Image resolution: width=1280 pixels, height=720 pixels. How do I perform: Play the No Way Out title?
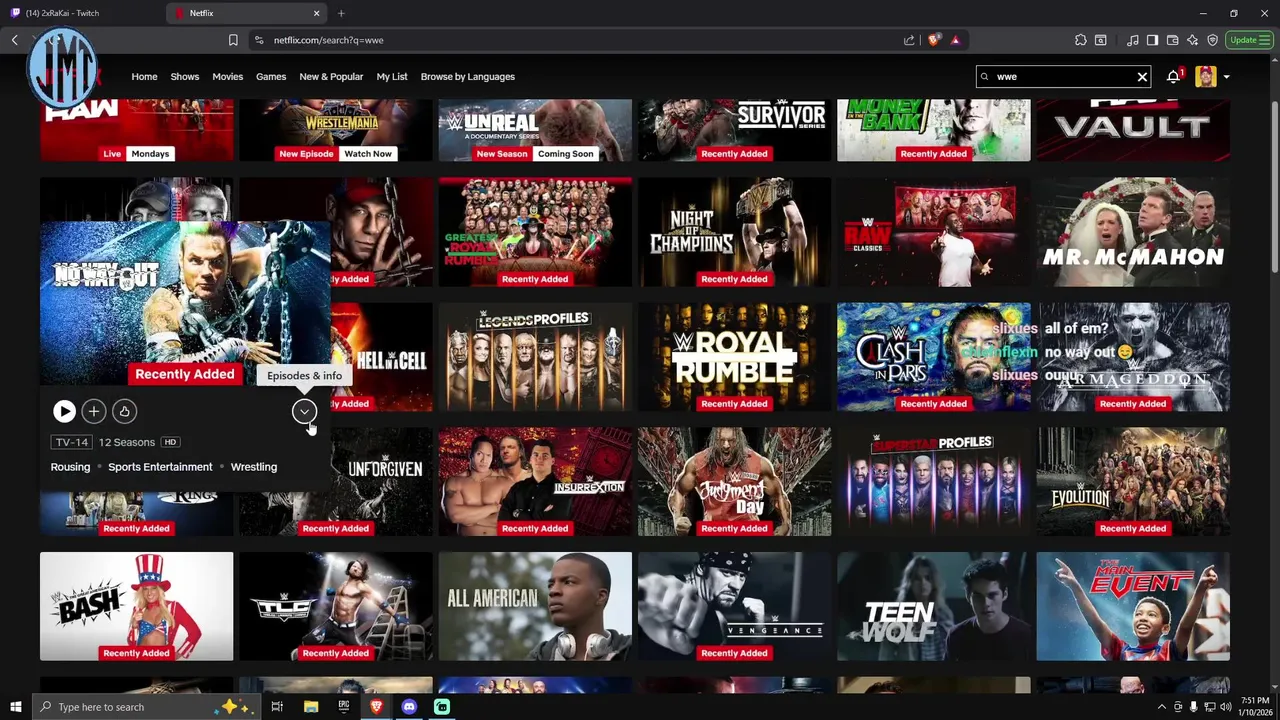tap(64, 411)
